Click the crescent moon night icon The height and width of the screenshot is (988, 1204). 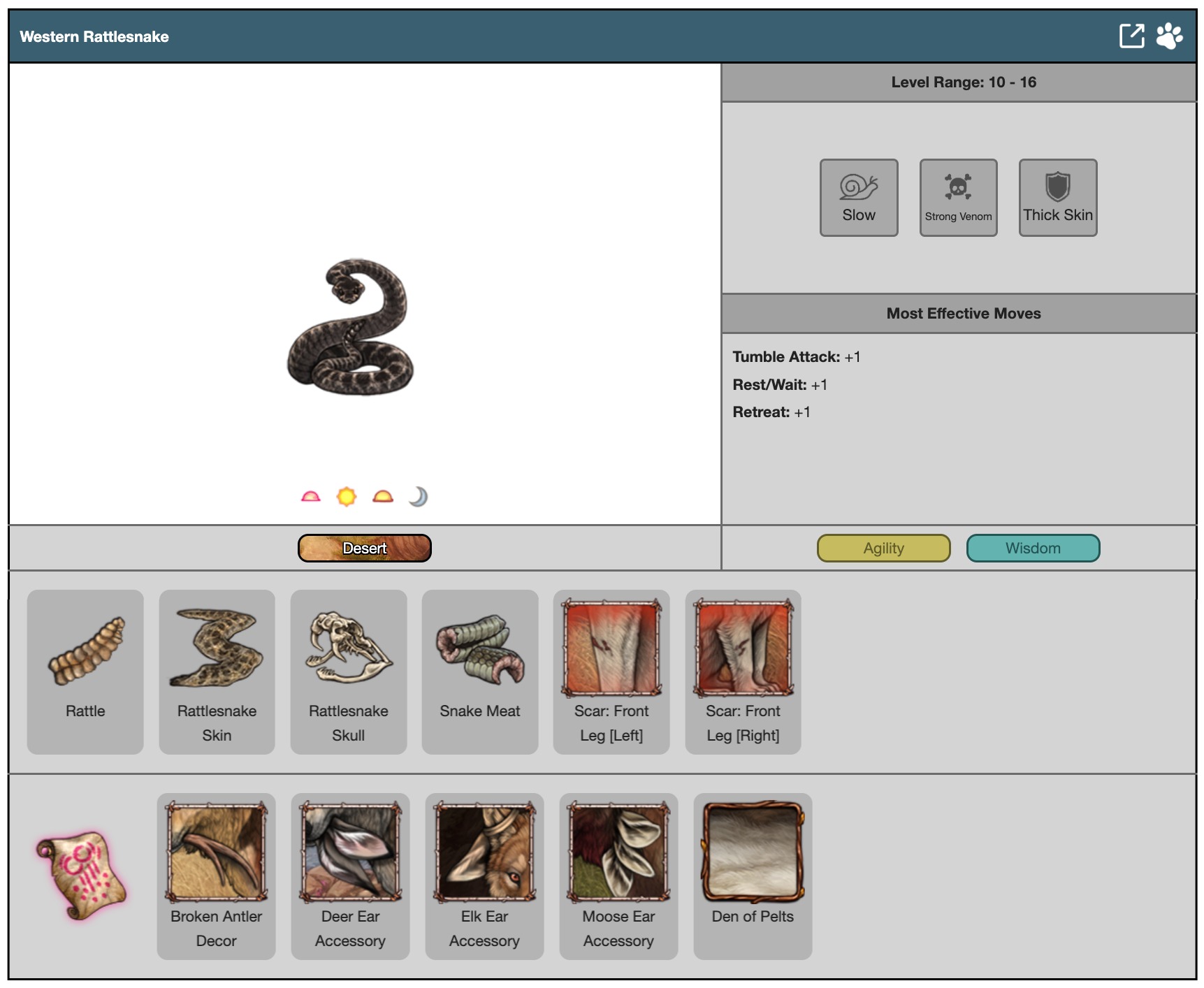point(418,497)
